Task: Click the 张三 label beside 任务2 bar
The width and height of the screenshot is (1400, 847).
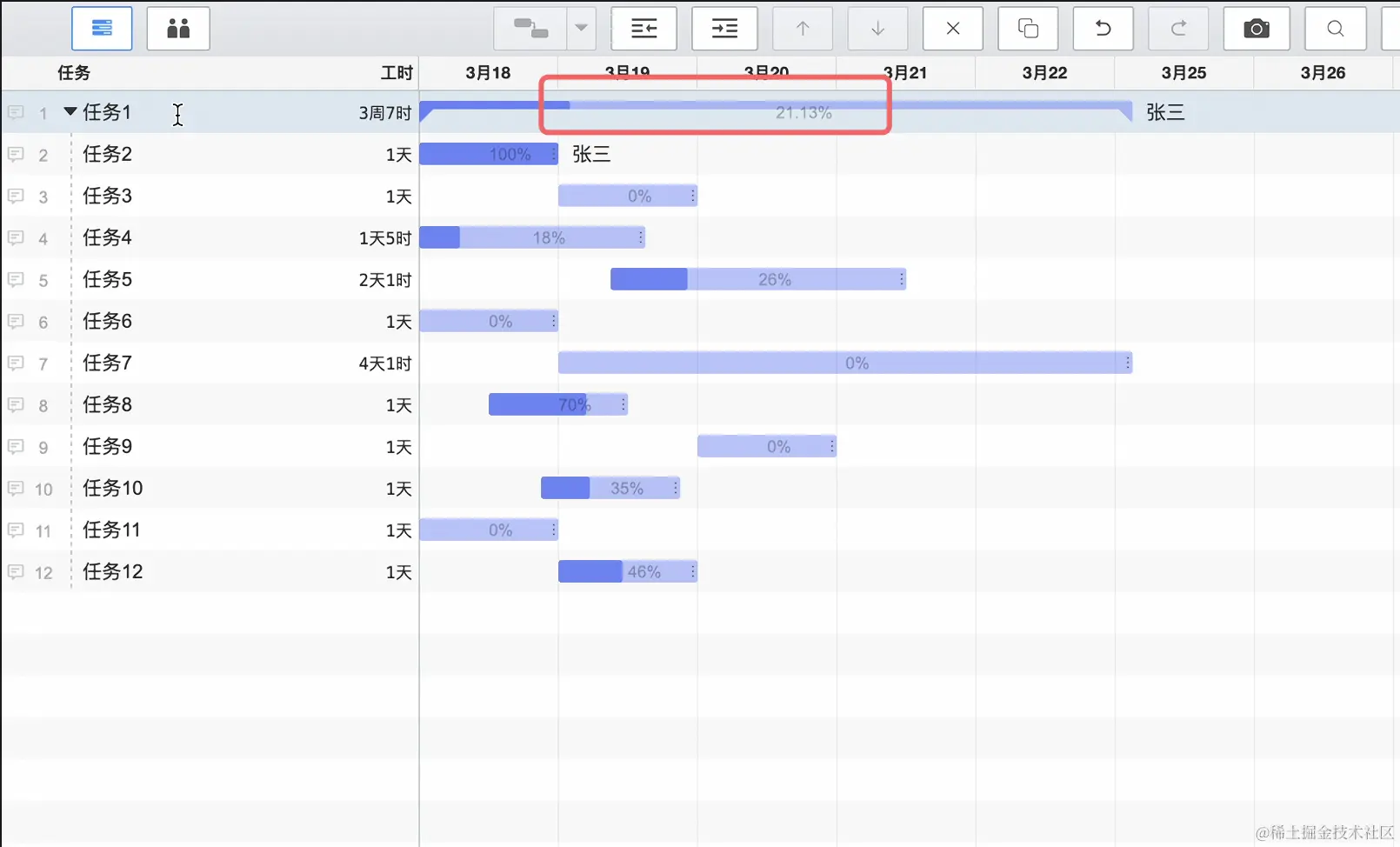Action: tap(591, 154)
